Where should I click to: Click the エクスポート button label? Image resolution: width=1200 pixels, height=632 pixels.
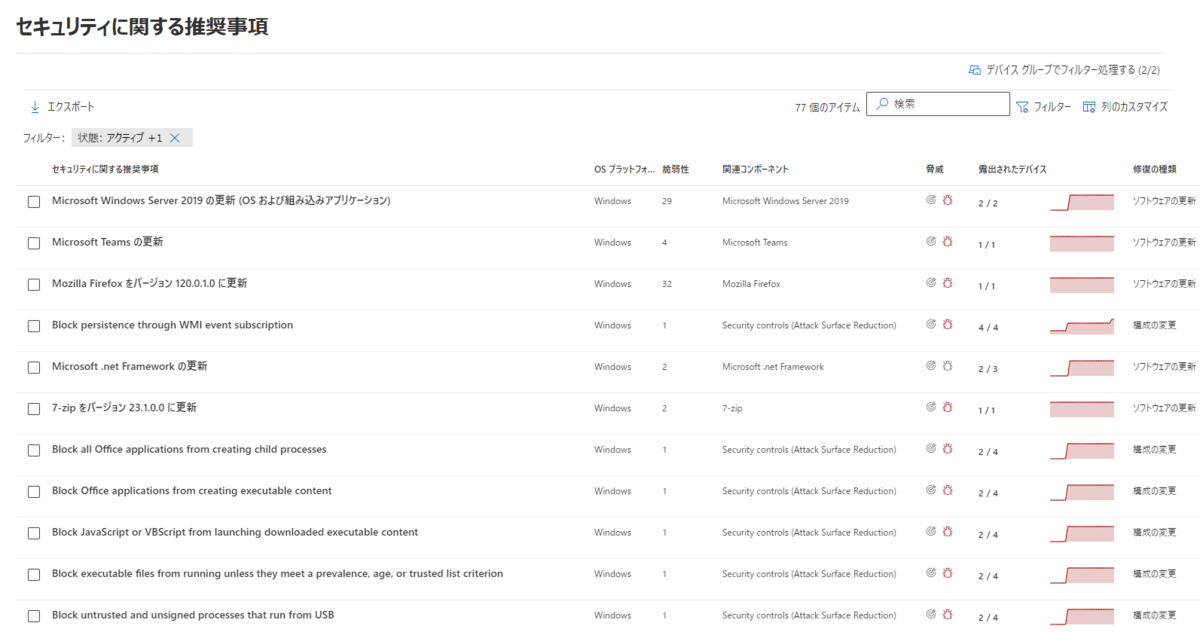pyautogui.click(x=71, y=106)
